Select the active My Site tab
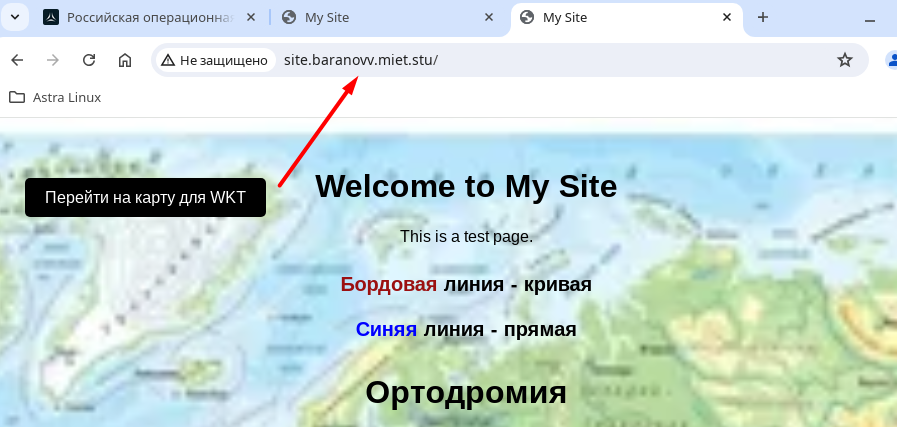 click(626, 18)
